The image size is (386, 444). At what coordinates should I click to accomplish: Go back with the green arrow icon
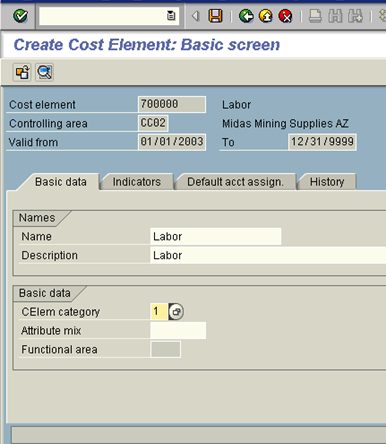click(x=246, y=16)
